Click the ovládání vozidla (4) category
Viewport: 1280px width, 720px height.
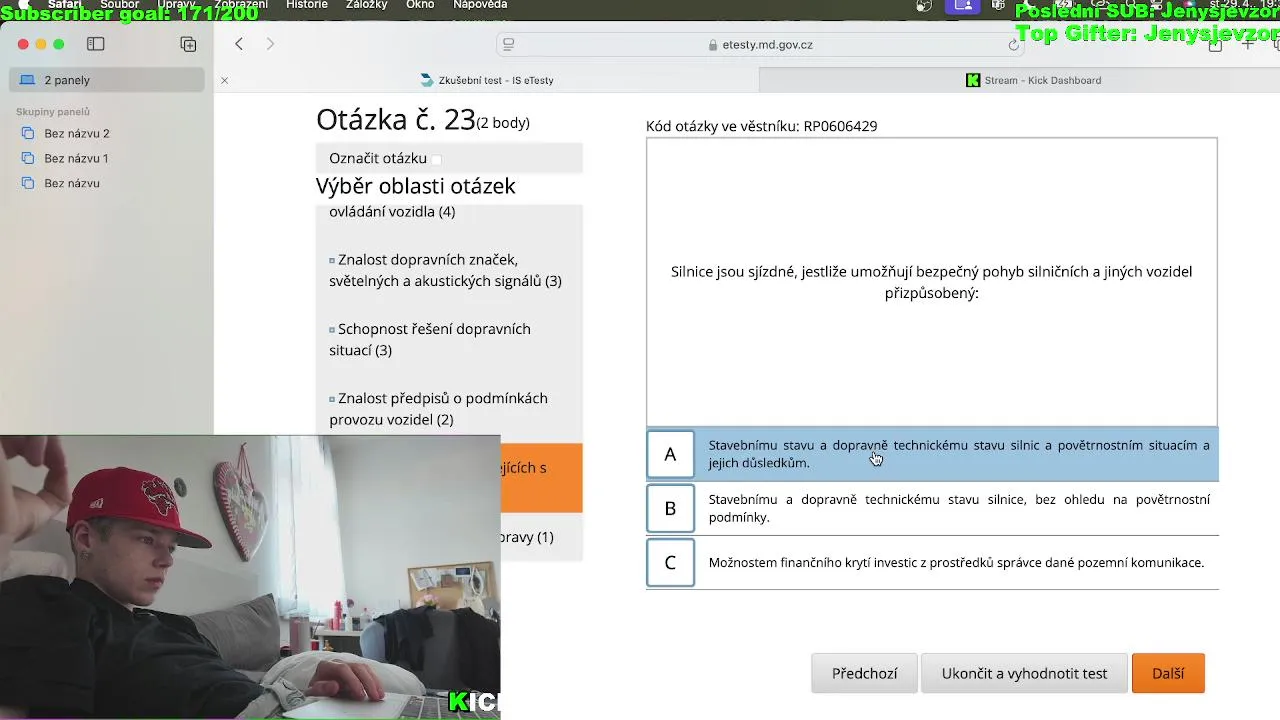(392, 211)
